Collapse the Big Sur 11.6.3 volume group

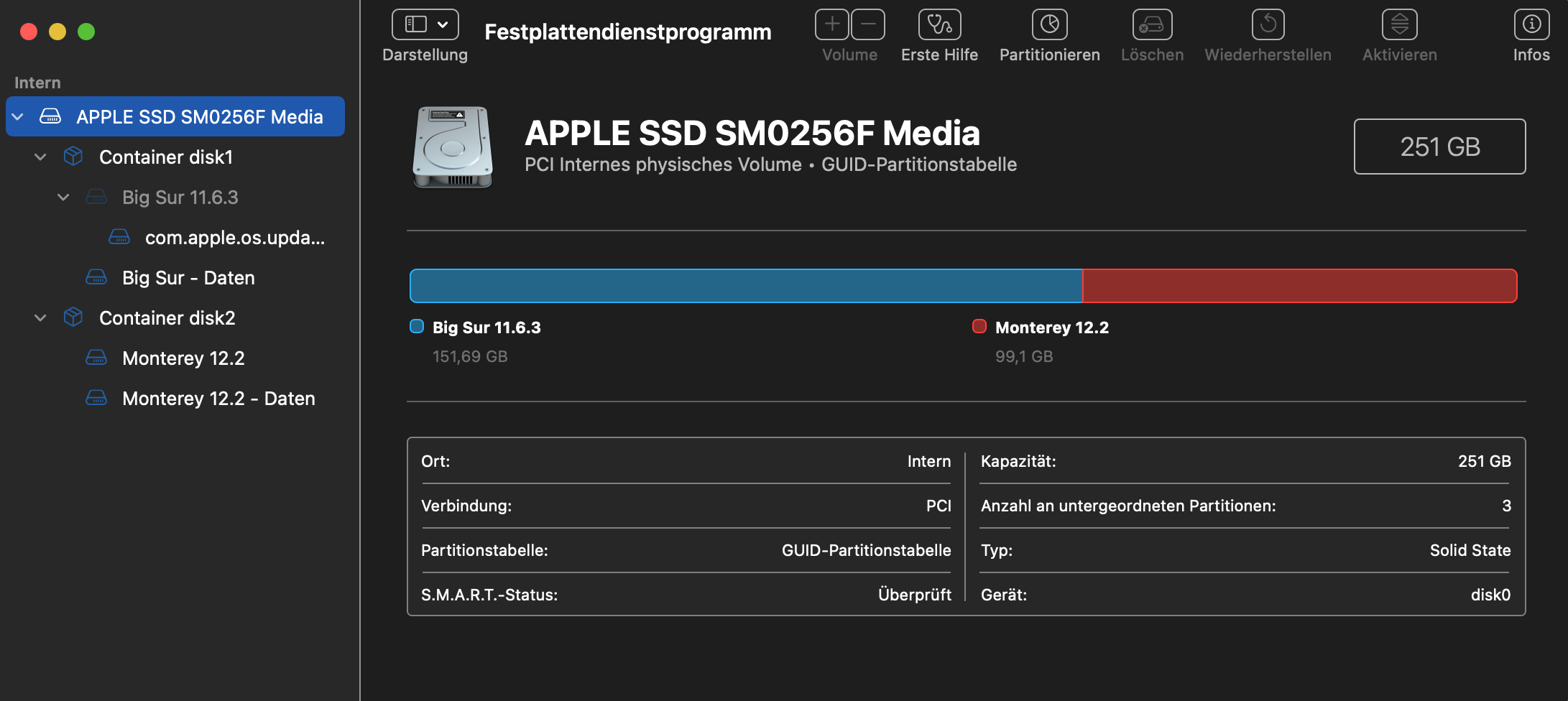point(64,198)
